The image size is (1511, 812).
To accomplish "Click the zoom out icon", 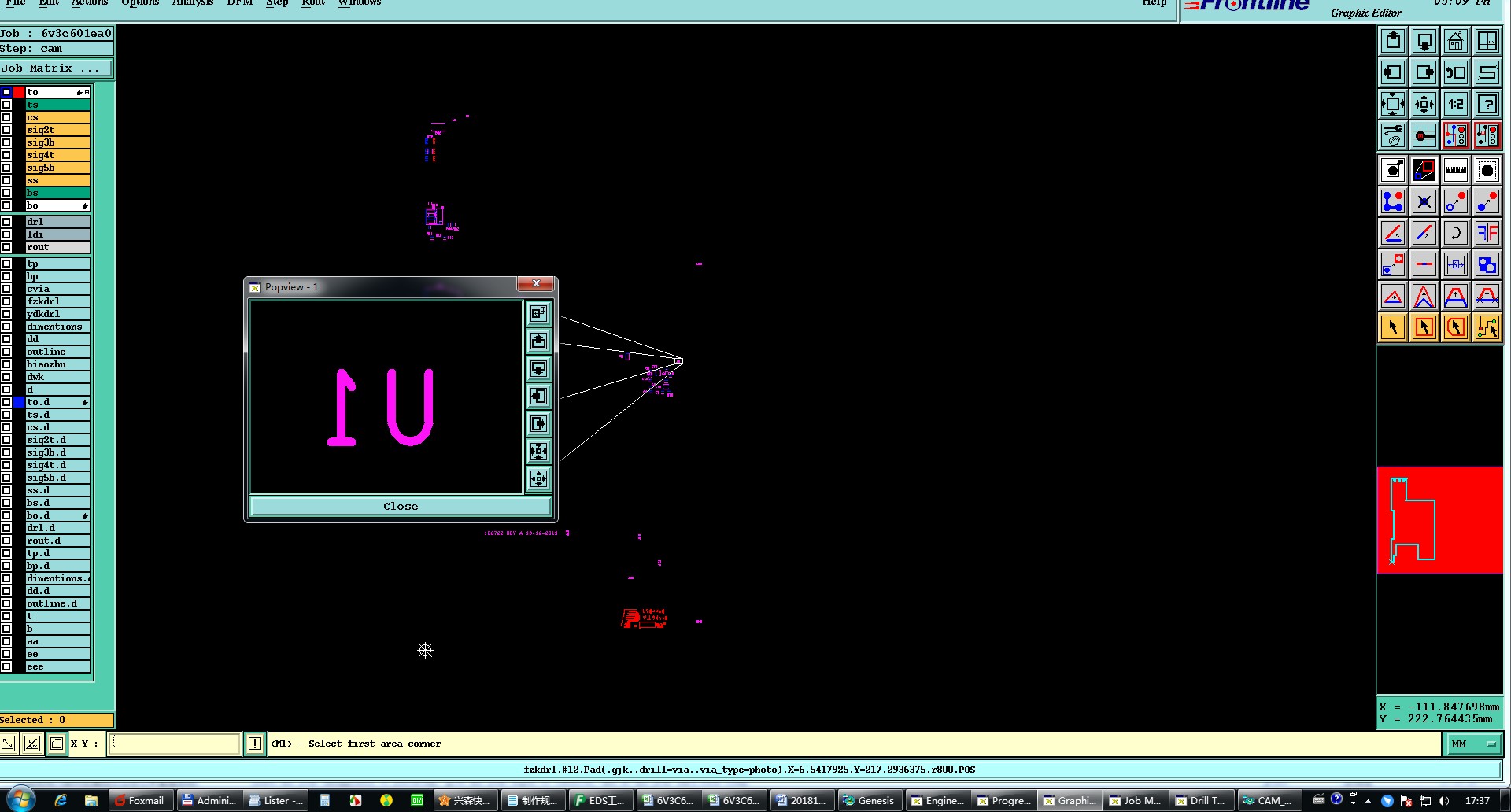I will pos(1424,104).
